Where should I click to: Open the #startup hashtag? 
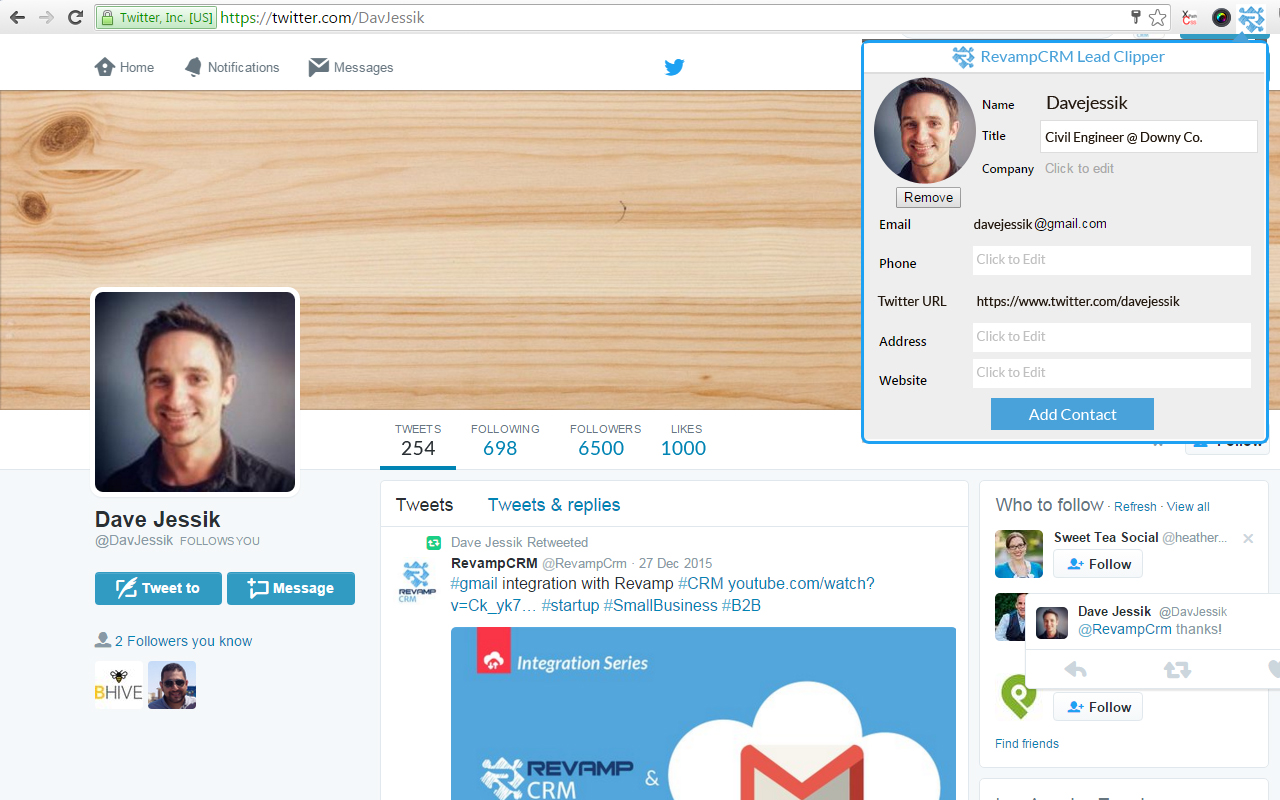coord(570,606)
